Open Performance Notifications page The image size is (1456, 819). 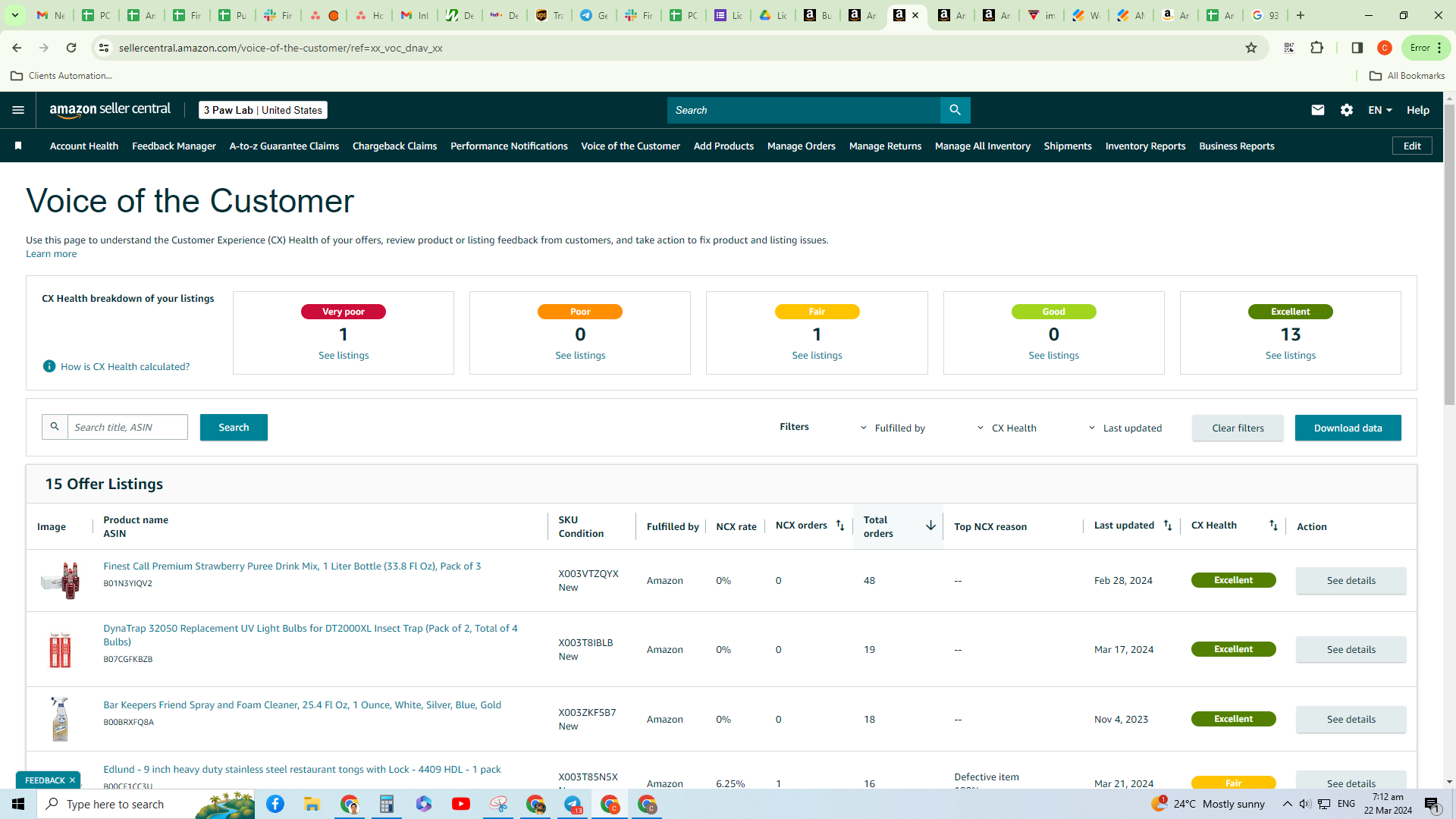[x=509, y=146]
